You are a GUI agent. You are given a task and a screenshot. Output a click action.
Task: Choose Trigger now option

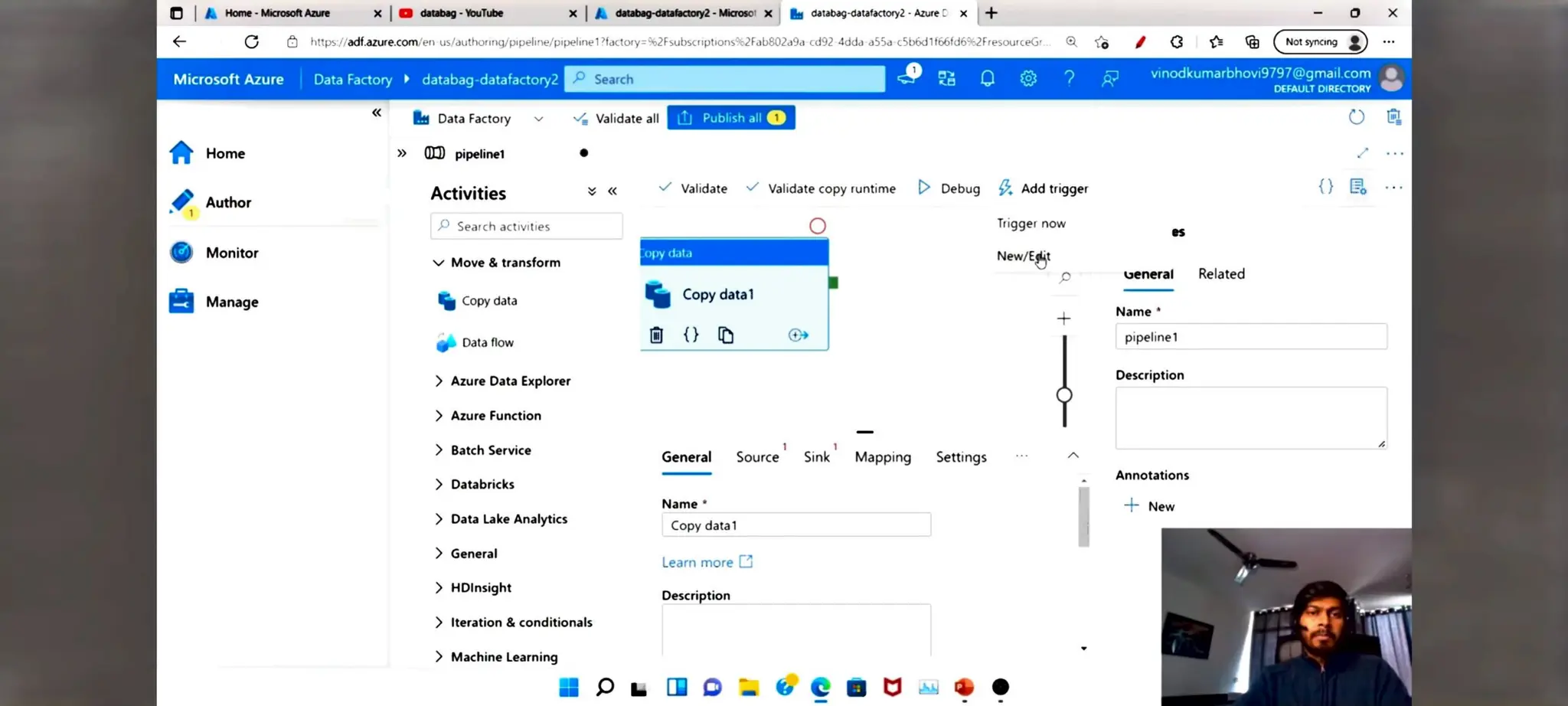tap(1031, 224)
